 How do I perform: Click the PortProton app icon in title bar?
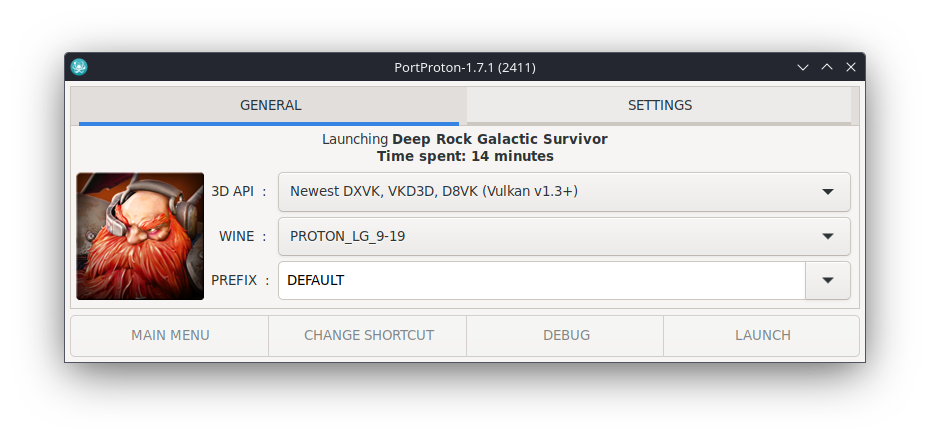[x=80, y=67]
